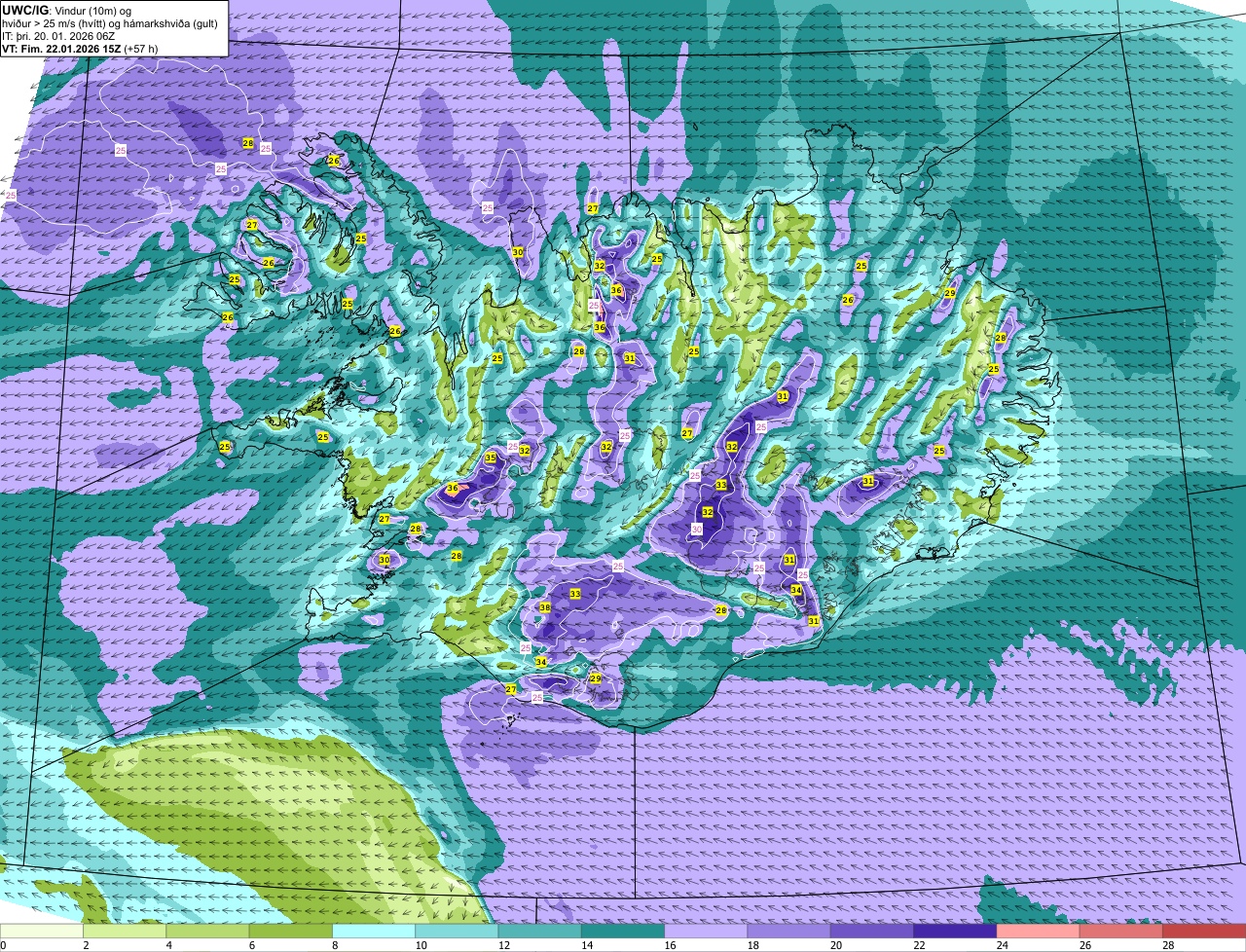Click the 26–28 m/s salmon legend color
Viewport: 1246px width, 952px height.
pos(1121,932)
